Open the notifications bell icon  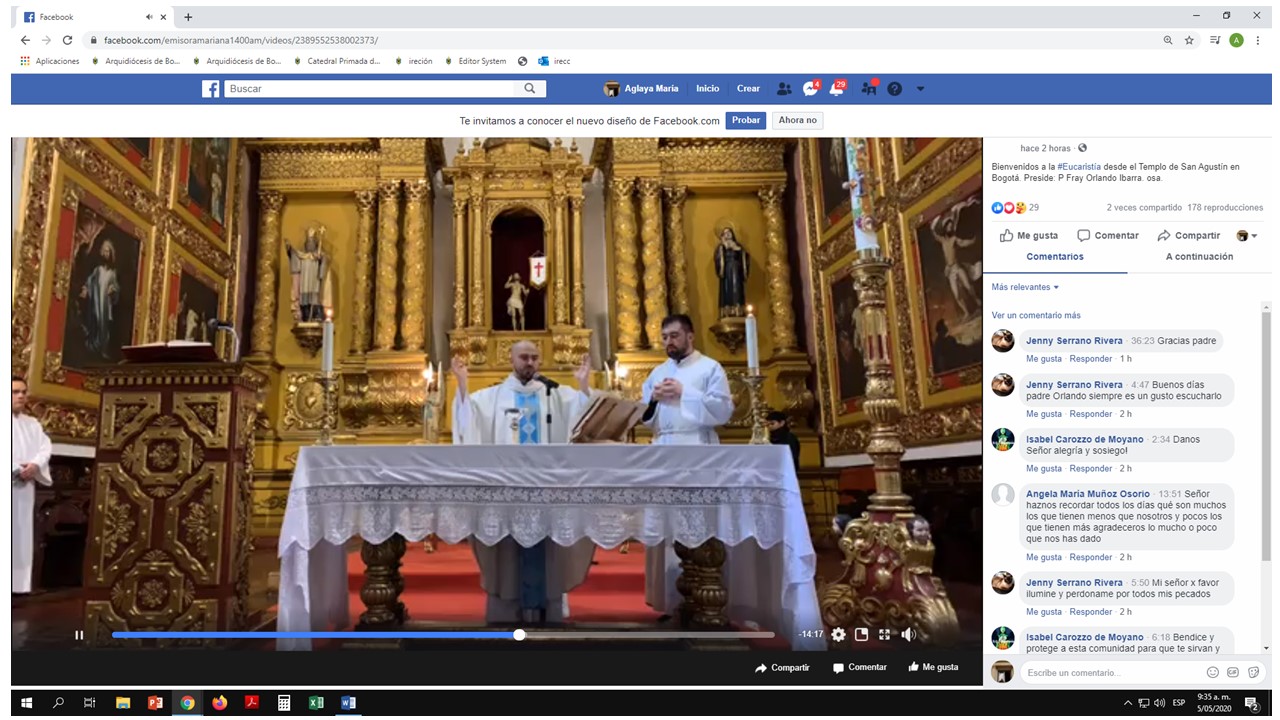tap(837, 89)
